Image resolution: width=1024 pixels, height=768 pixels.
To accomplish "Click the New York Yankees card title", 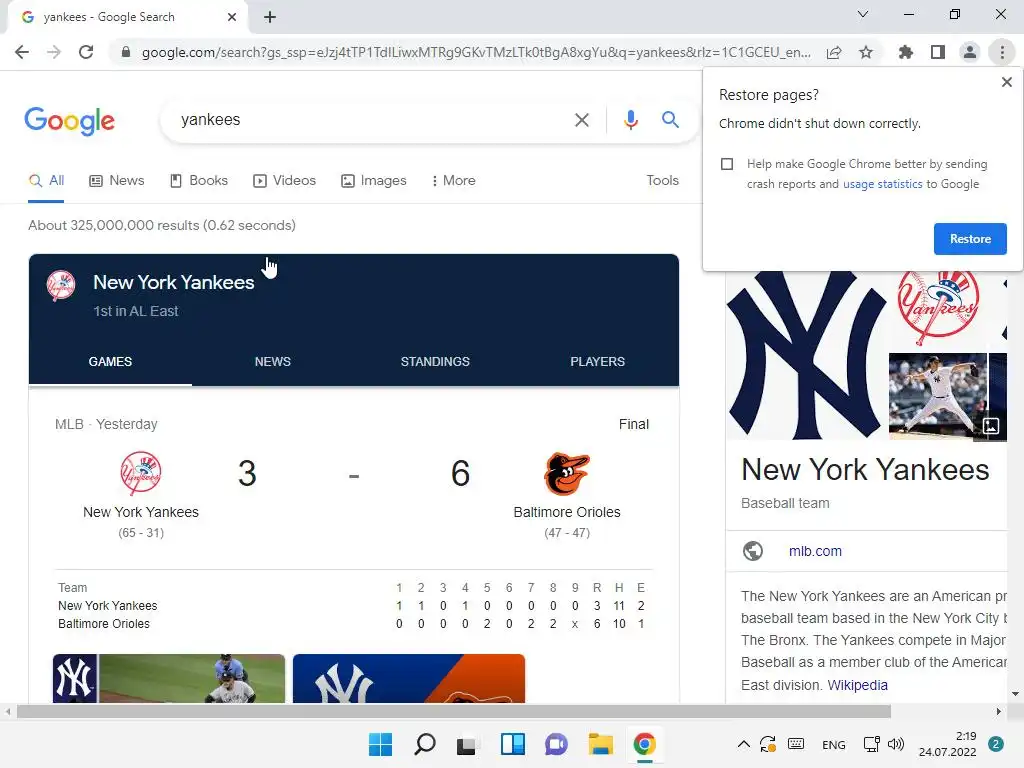I will click(x=174, y=282).
